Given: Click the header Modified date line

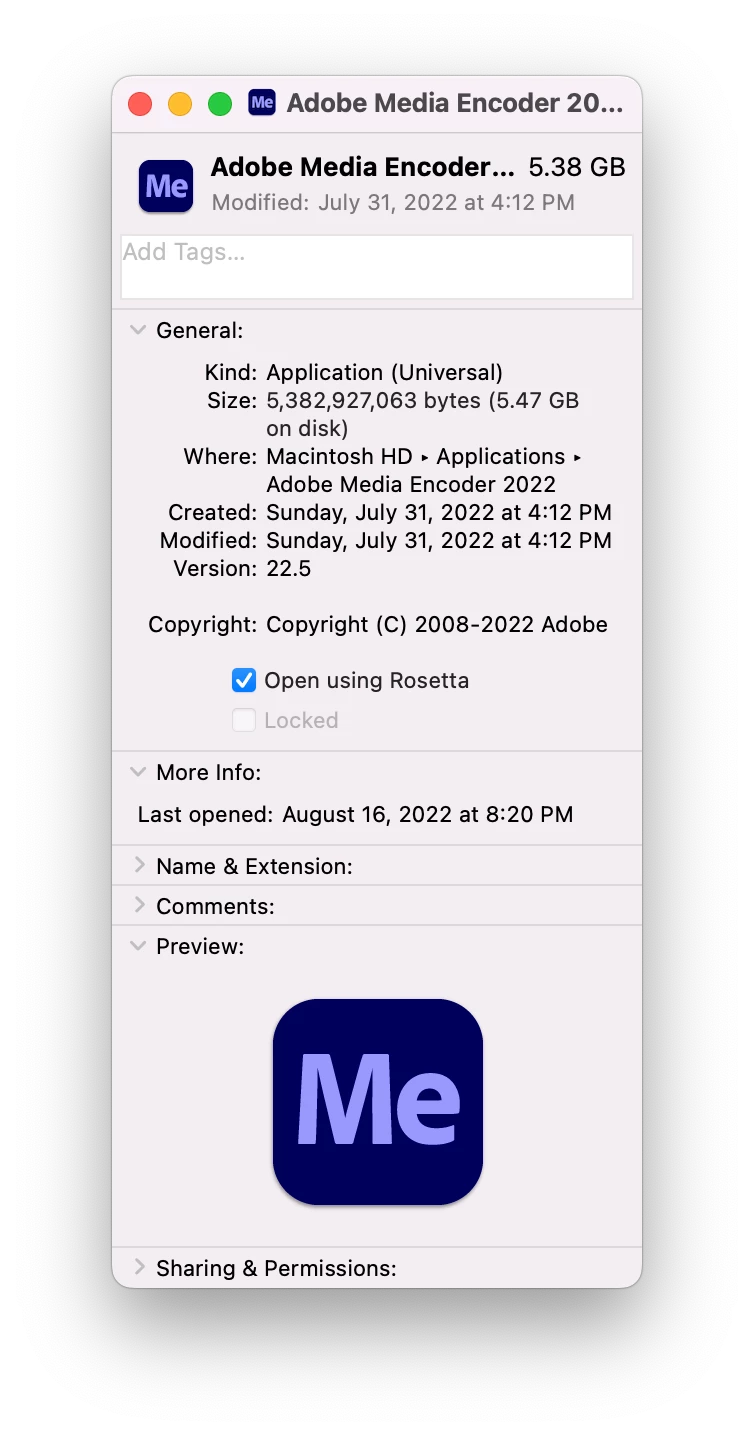Looking at the screenshot, I should [x=393, y=203].
